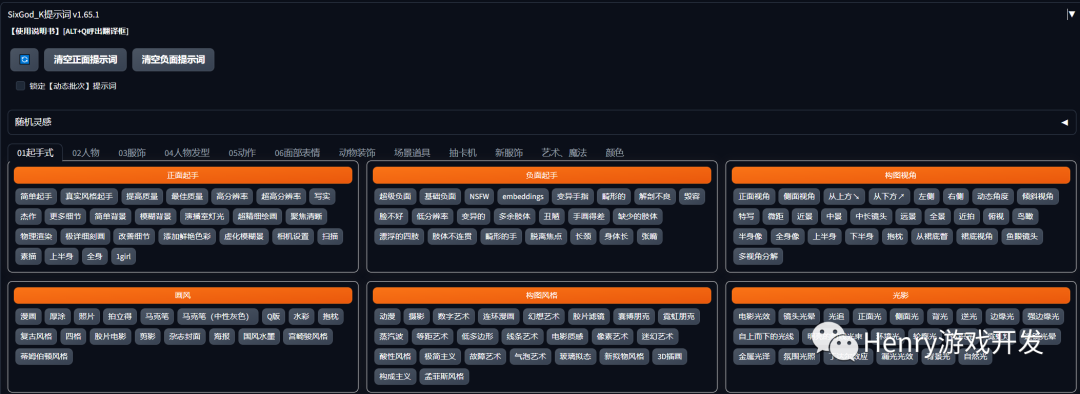This screenshot has height=394, width=1080.
Task: Add the NSFW negative tag
Action: 478,196
